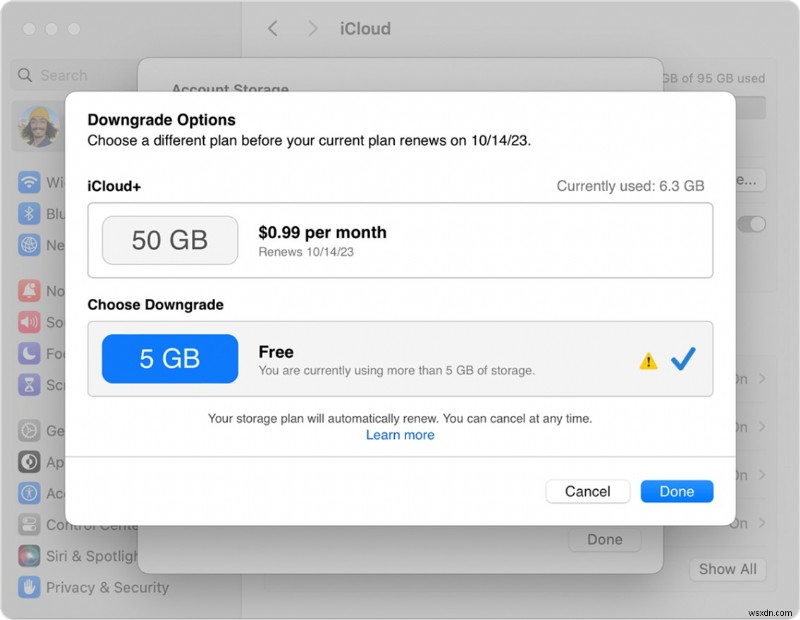Viewport: 800px width, 620px height.
Task: Click the Show All button
Action: pyautogui.click(x=728, y=569)
